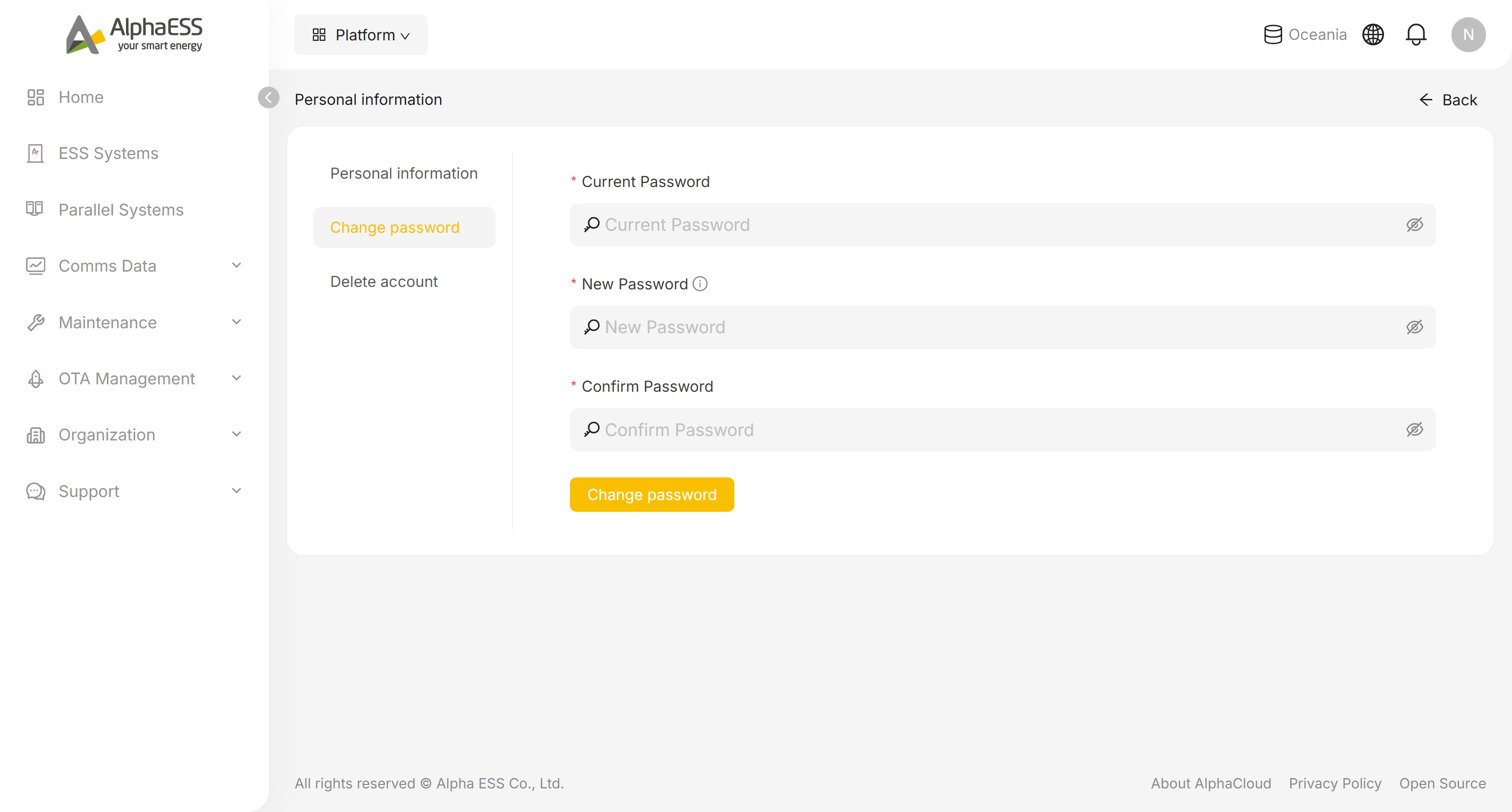The width and height of the screenshot is (1512, 812).
Task: Click the AlphaESS logo
Action: [134, 34]
